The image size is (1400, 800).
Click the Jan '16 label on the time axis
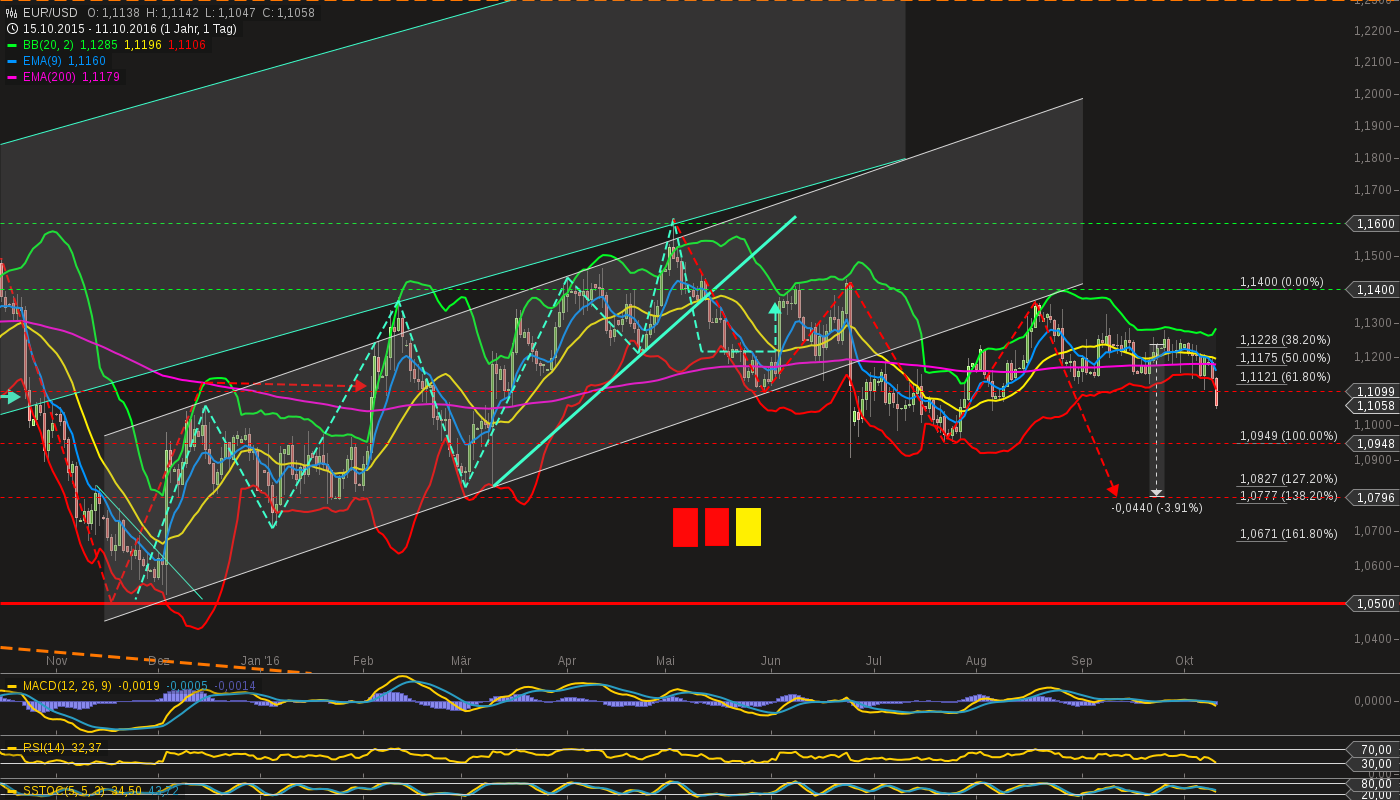[260, 661]
